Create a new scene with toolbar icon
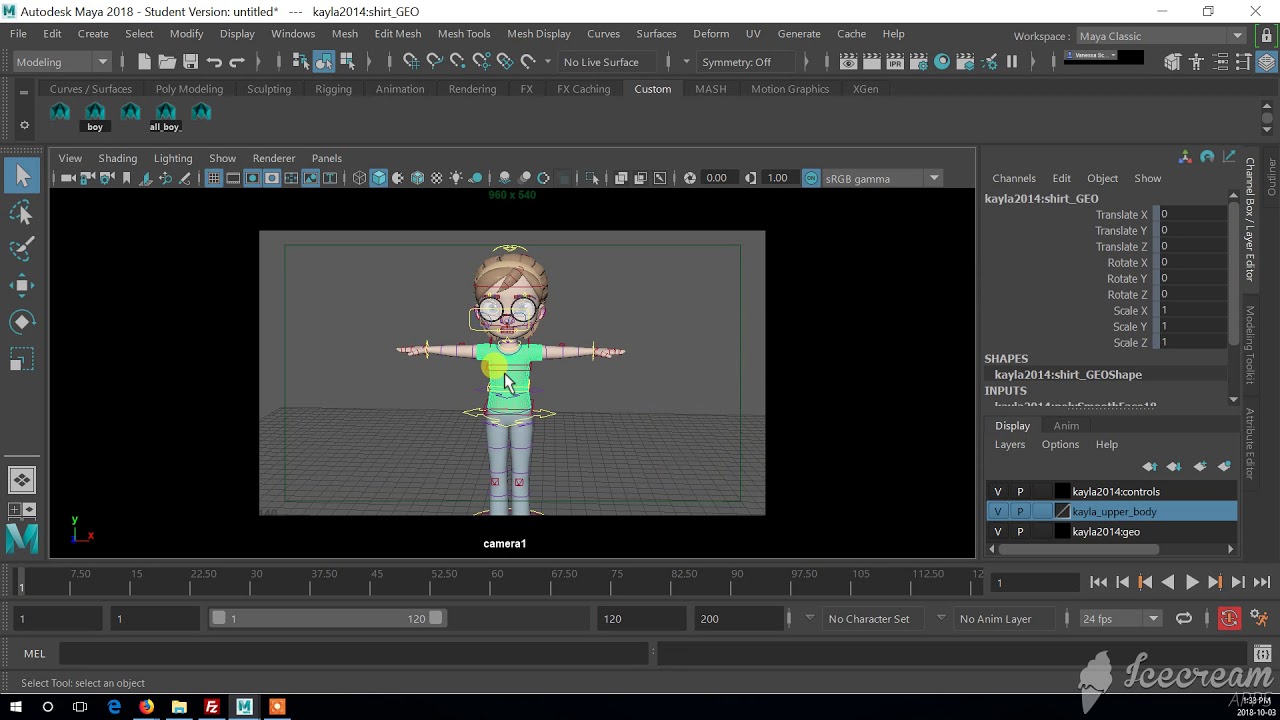The width and height of the screenshot is (1280, 720). pos(144,62)
